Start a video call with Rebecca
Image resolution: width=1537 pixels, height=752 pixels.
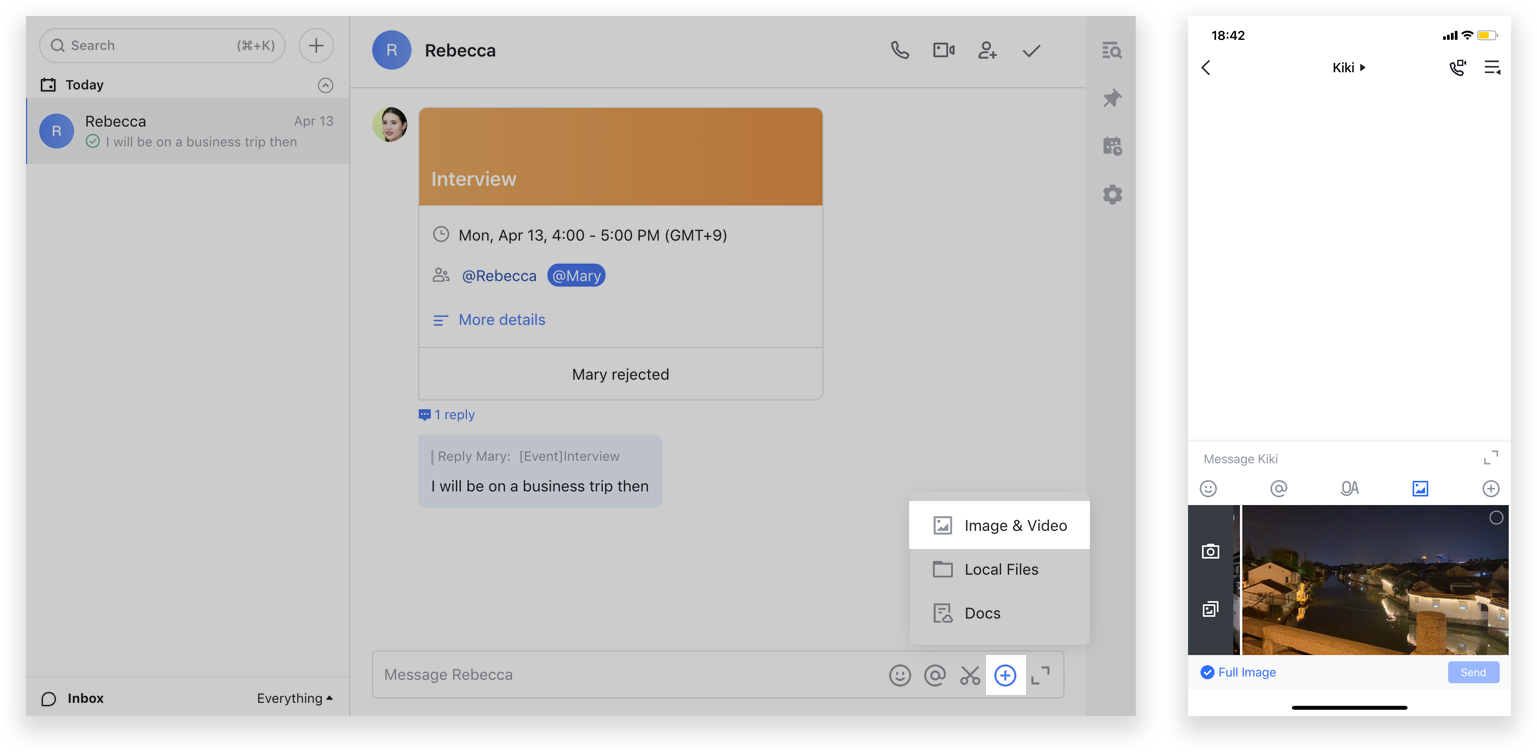click(943, 50)
